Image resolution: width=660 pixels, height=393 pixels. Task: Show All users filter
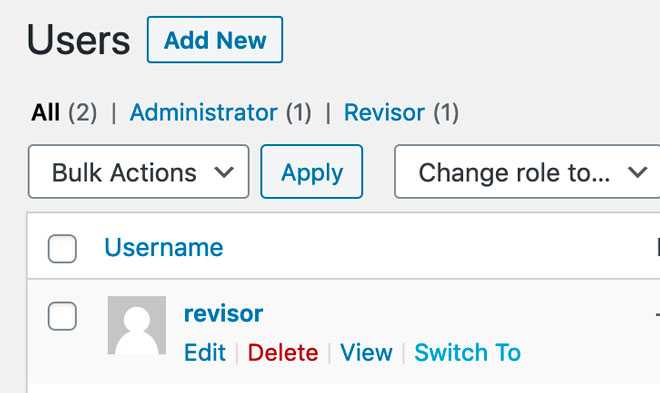click(45, 113)
